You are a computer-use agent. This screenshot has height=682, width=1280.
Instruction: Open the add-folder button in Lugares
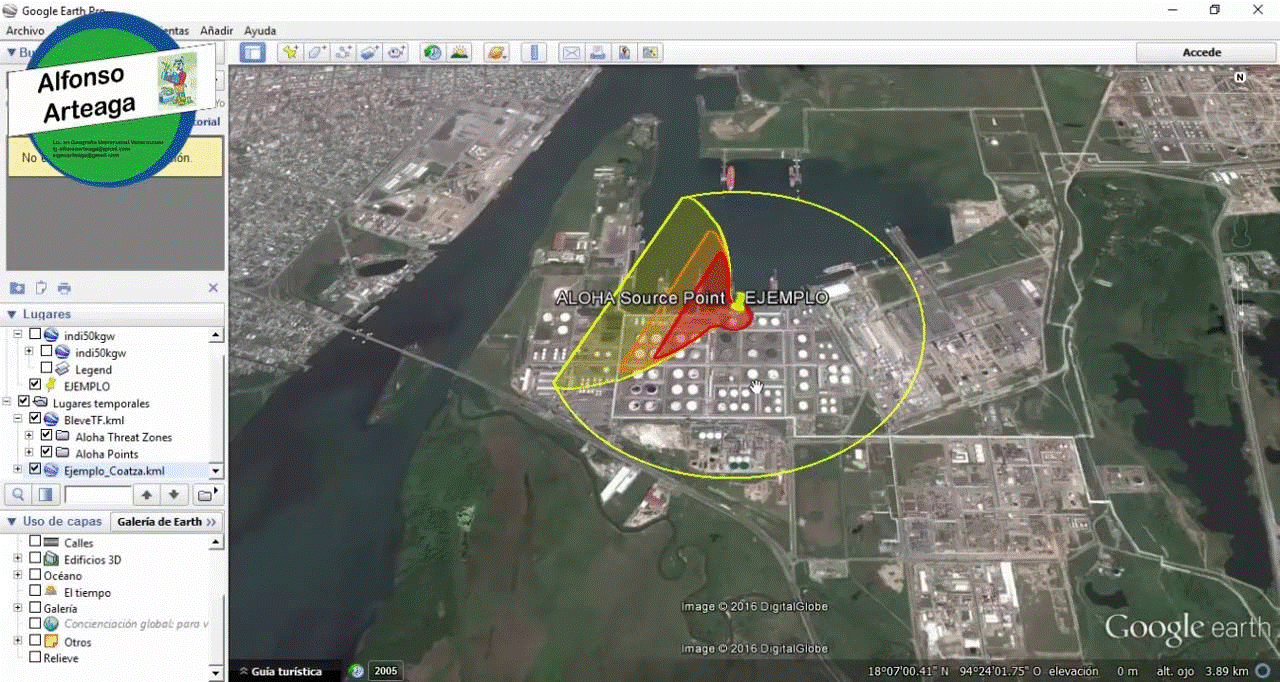pos(206,494)
